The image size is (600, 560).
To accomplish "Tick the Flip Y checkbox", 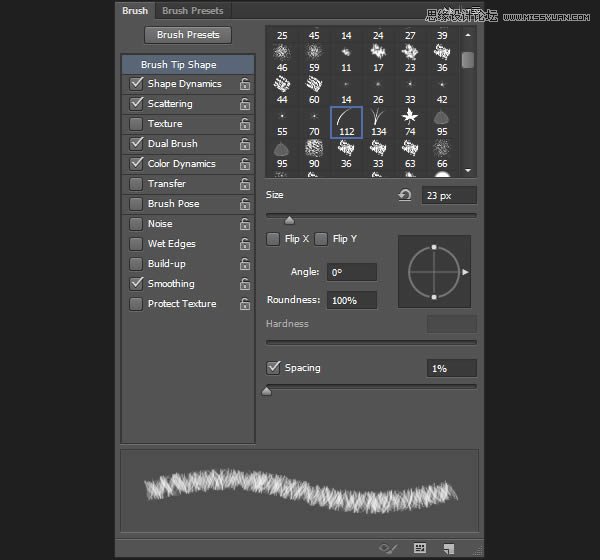I will 321,239.
